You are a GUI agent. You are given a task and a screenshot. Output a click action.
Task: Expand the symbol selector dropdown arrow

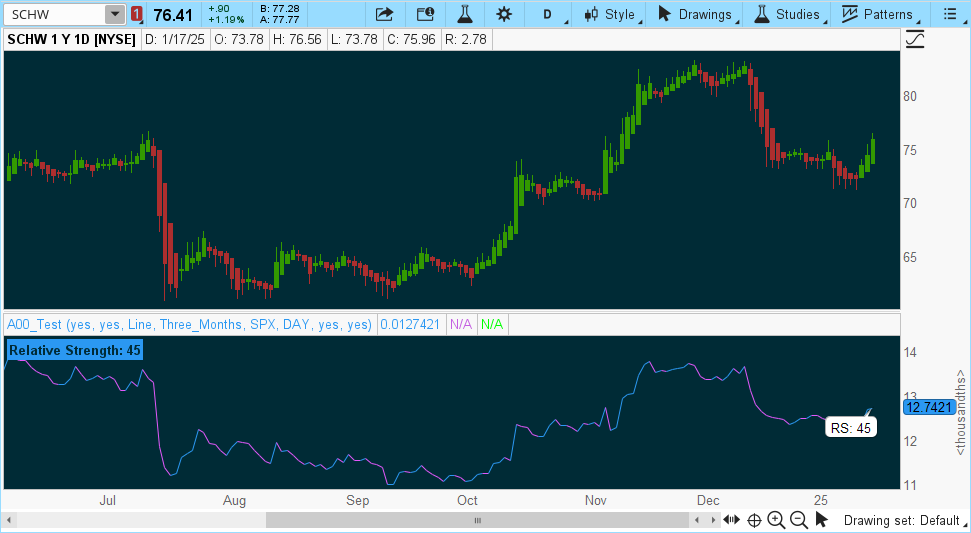coord(115,14)
